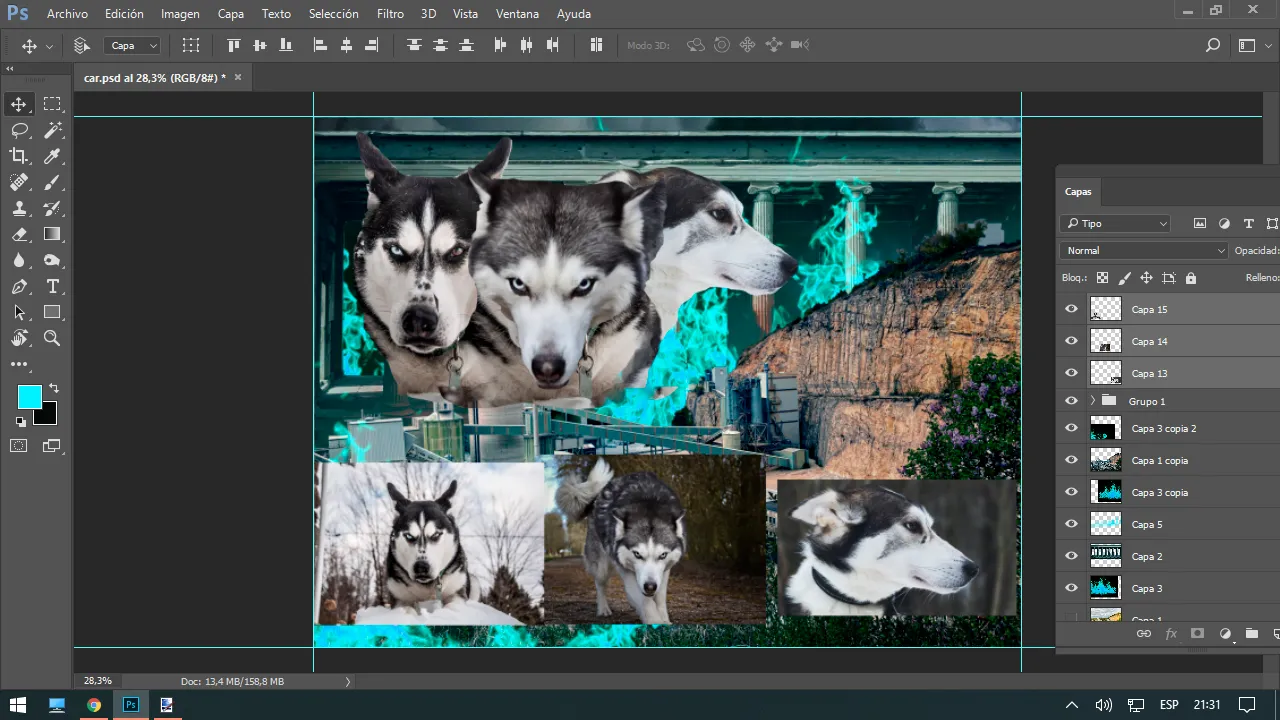Hide the Capa 13 layer
The width and height of the screenshot is (1280, 720).
coord(1071,373)
